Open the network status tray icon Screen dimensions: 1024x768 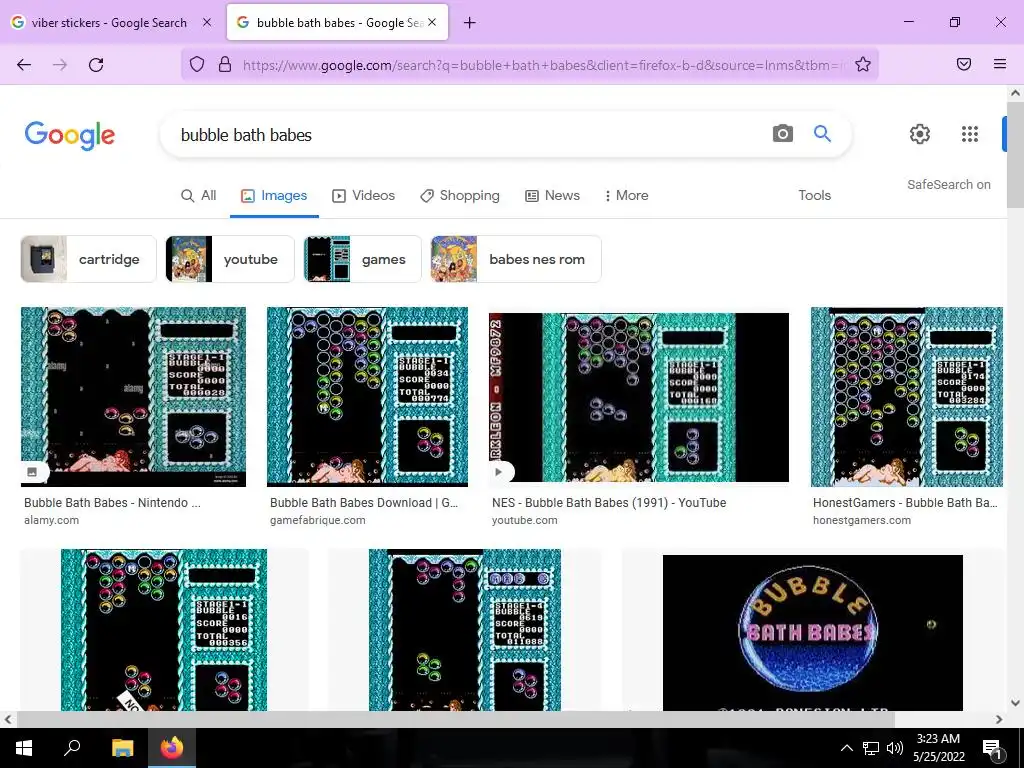pos(871,748)
